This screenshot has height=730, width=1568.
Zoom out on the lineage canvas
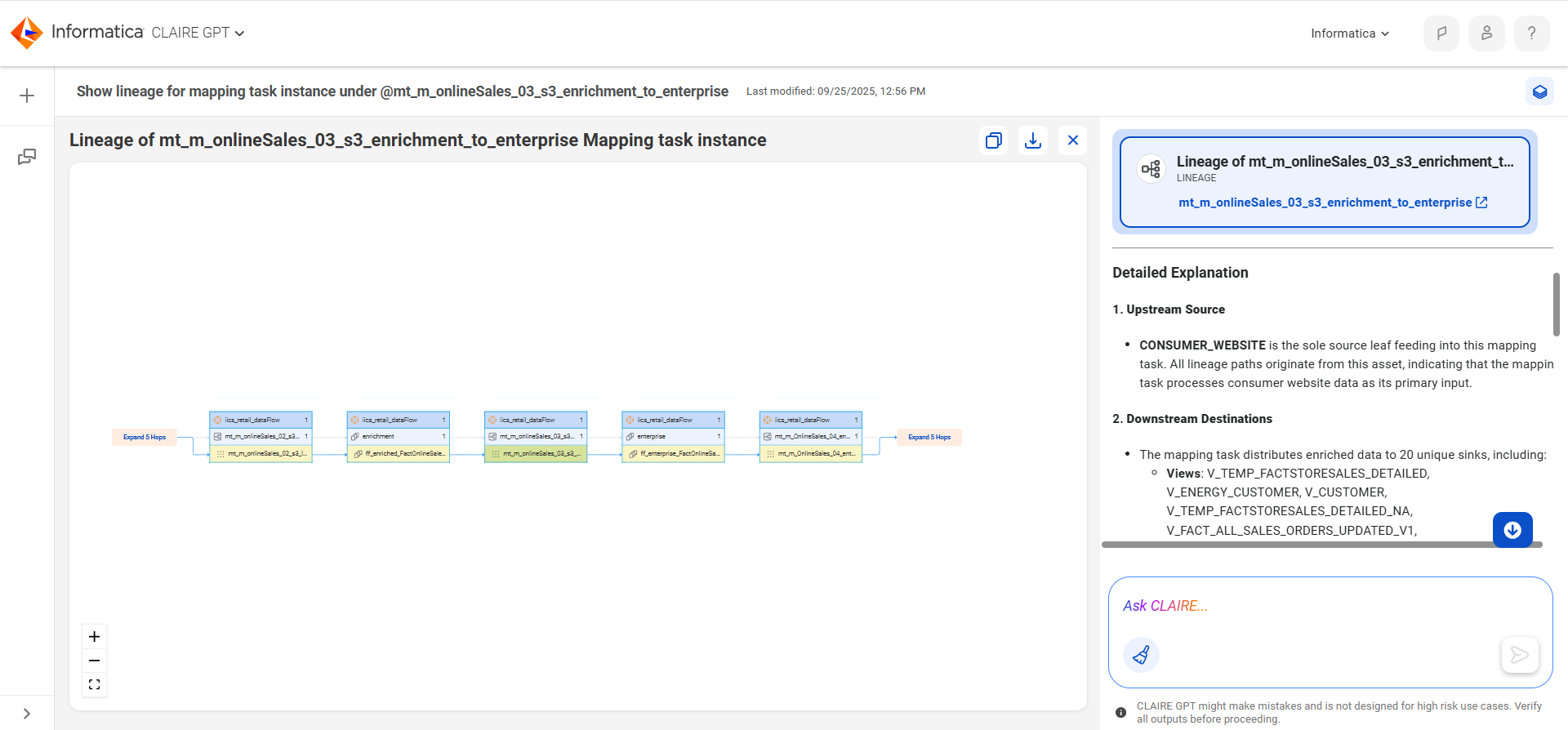point(95,660)
